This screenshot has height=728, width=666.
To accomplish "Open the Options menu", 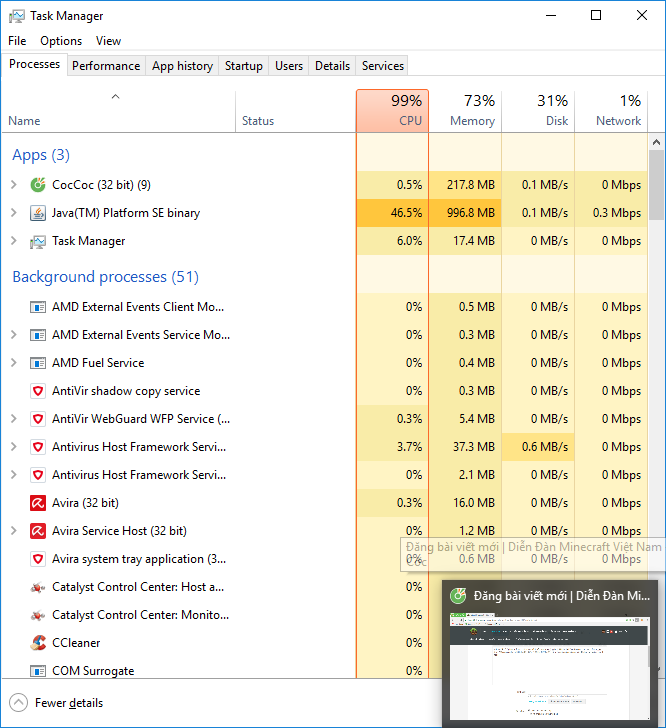I will (61, 41).
